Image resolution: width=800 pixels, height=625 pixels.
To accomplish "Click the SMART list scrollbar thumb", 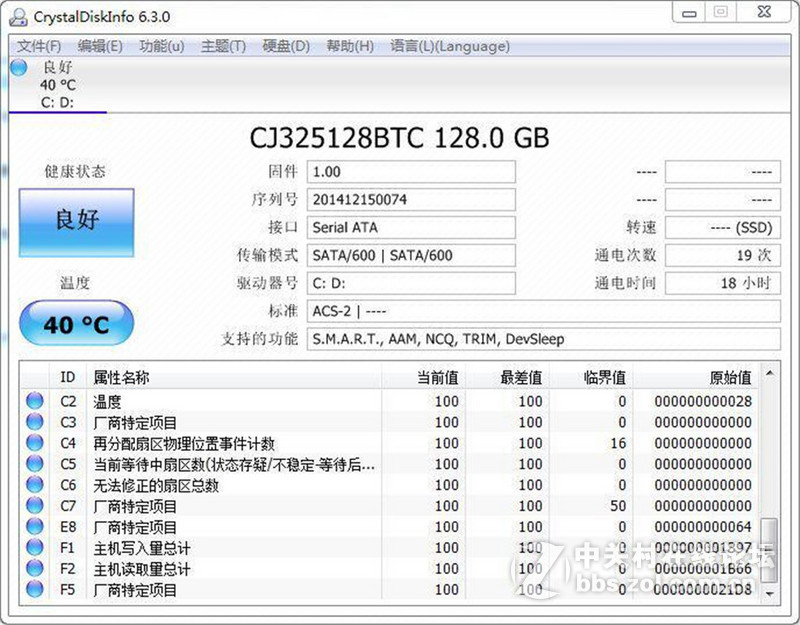I will coord(769,551).
